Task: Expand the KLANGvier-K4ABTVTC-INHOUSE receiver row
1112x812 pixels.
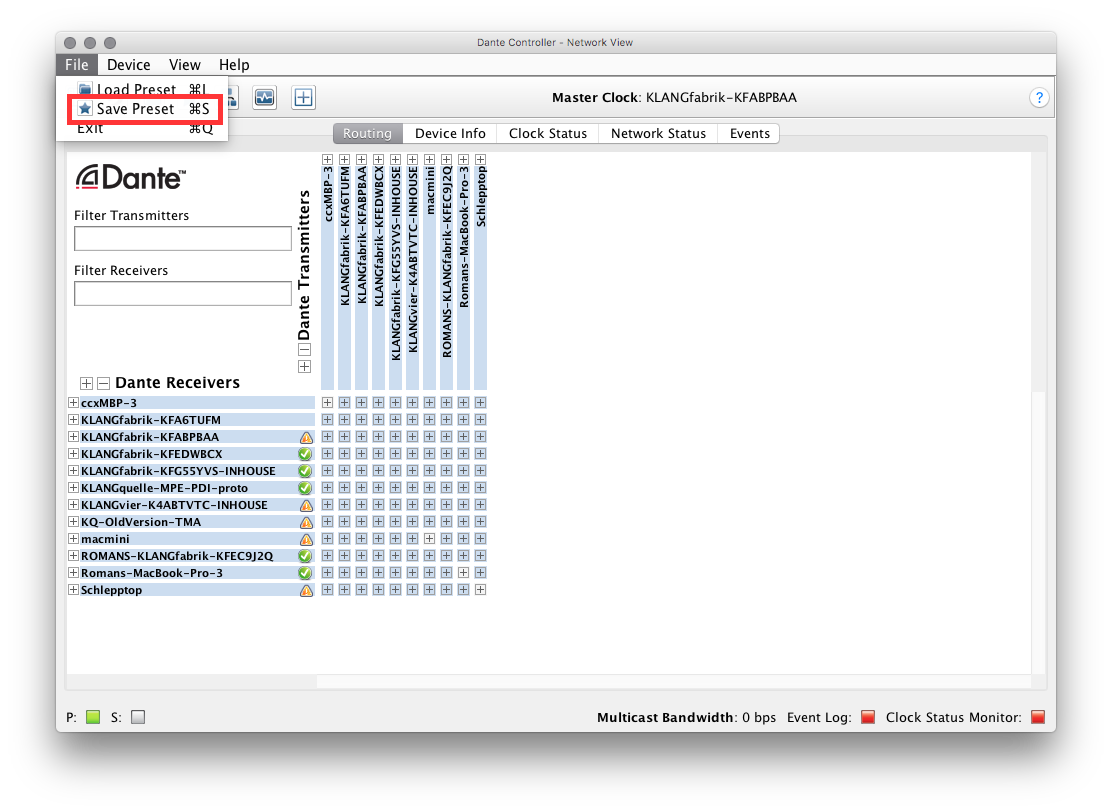Action: 73,504
